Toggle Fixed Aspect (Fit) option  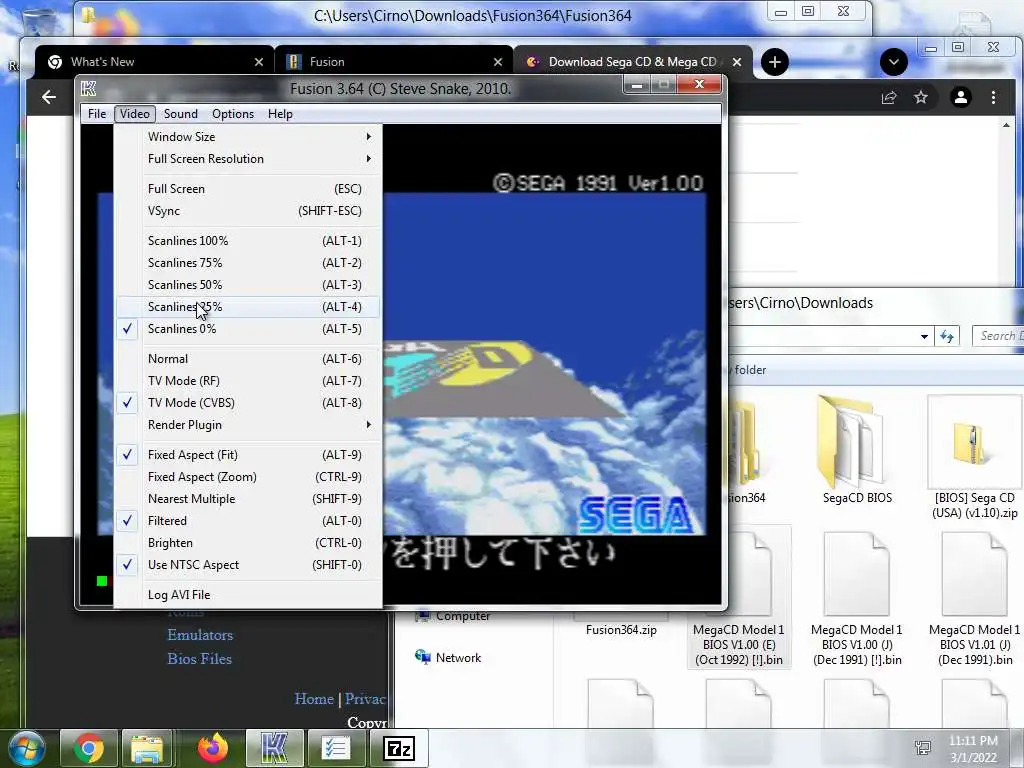248,455
